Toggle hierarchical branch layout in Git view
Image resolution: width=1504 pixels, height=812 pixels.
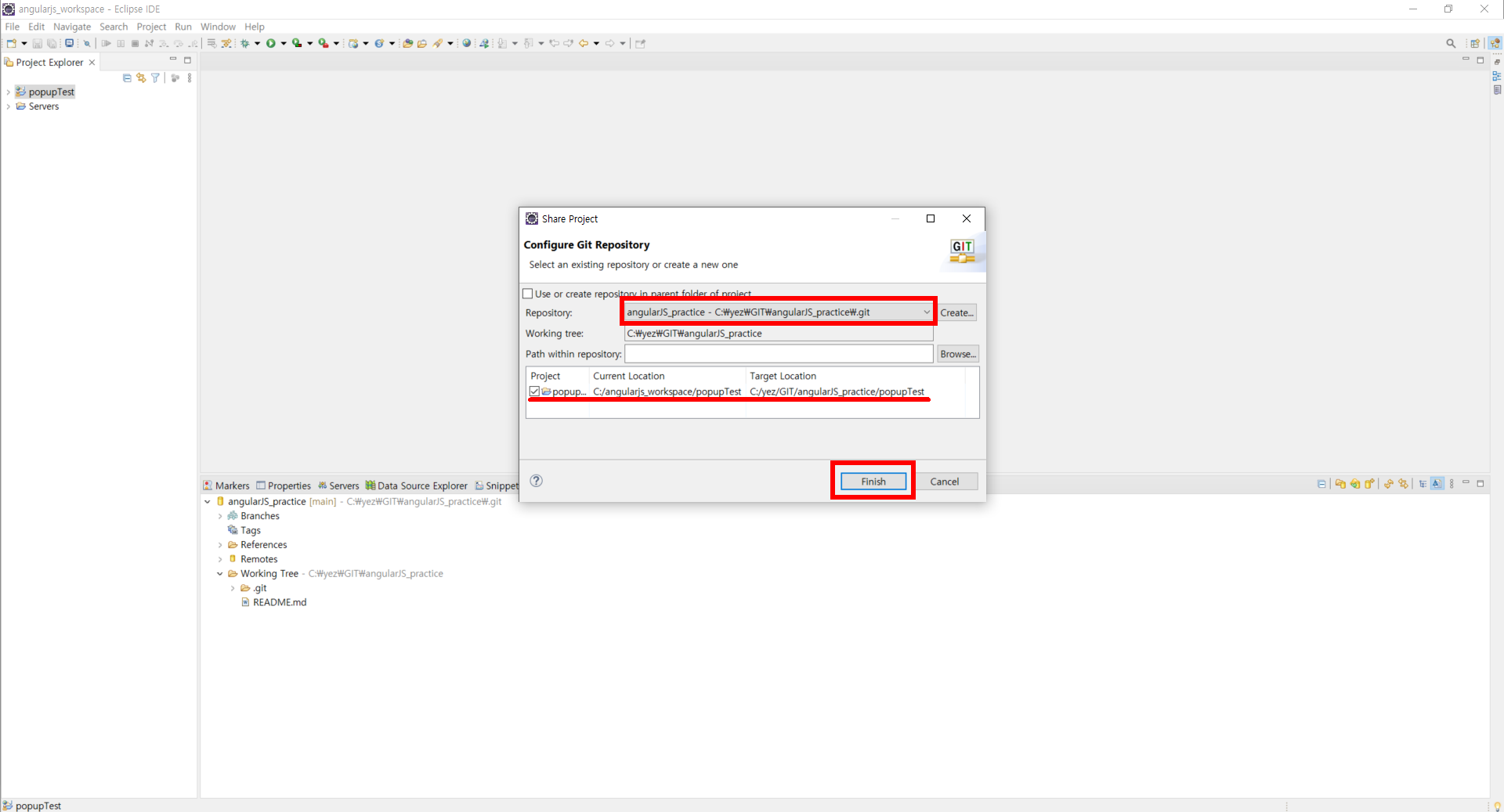coord(1423,484)
